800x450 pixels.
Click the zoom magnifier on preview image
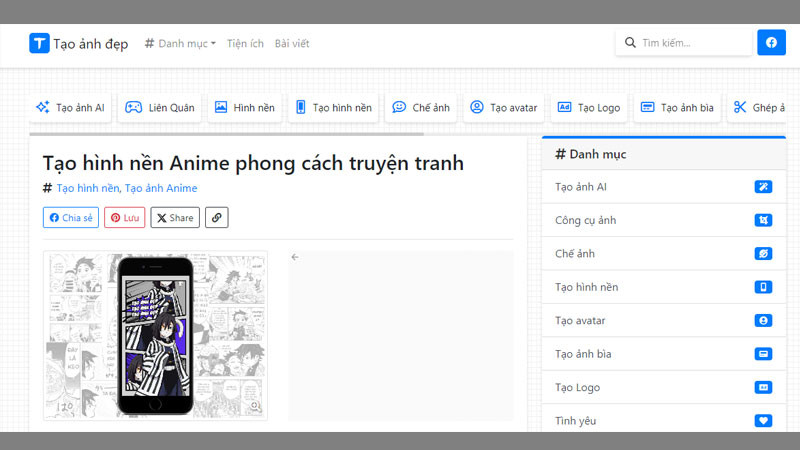pyautogui.click(x=255, y=406)
